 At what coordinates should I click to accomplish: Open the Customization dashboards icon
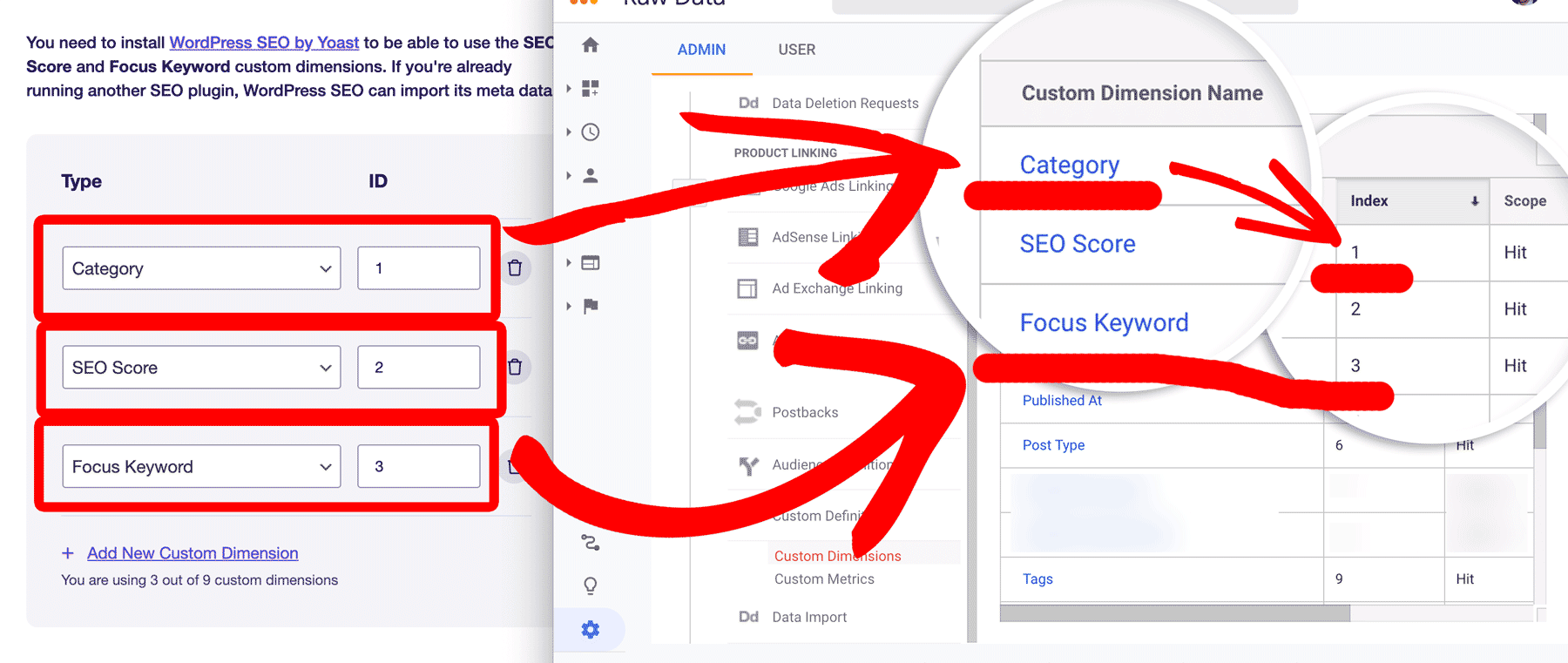click(x=591, y=88)
